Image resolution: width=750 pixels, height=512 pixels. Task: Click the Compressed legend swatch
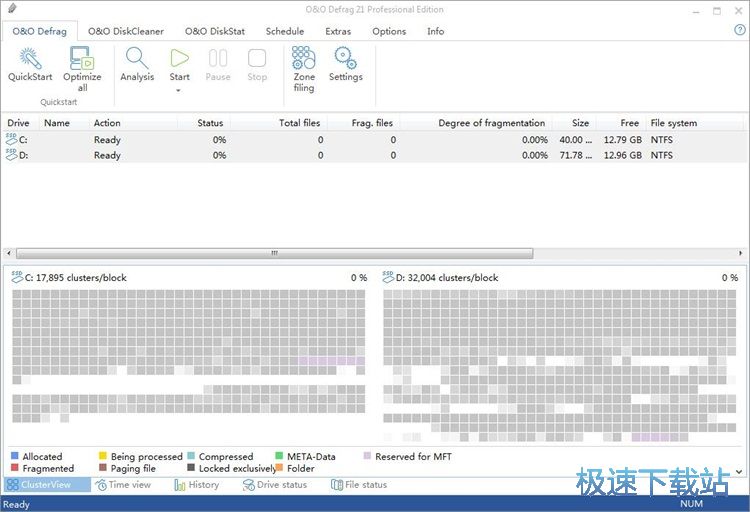pos(191,456)
